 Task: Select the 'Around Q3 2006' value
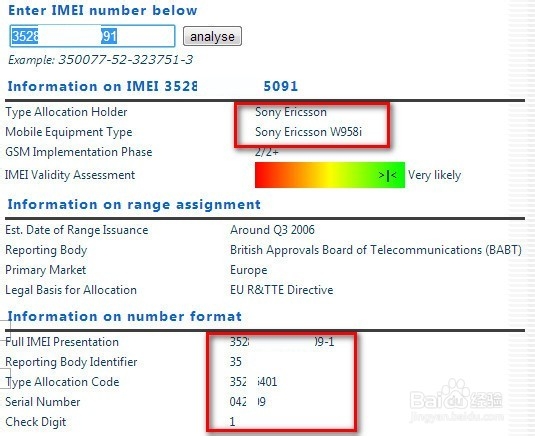click(272, 230)
